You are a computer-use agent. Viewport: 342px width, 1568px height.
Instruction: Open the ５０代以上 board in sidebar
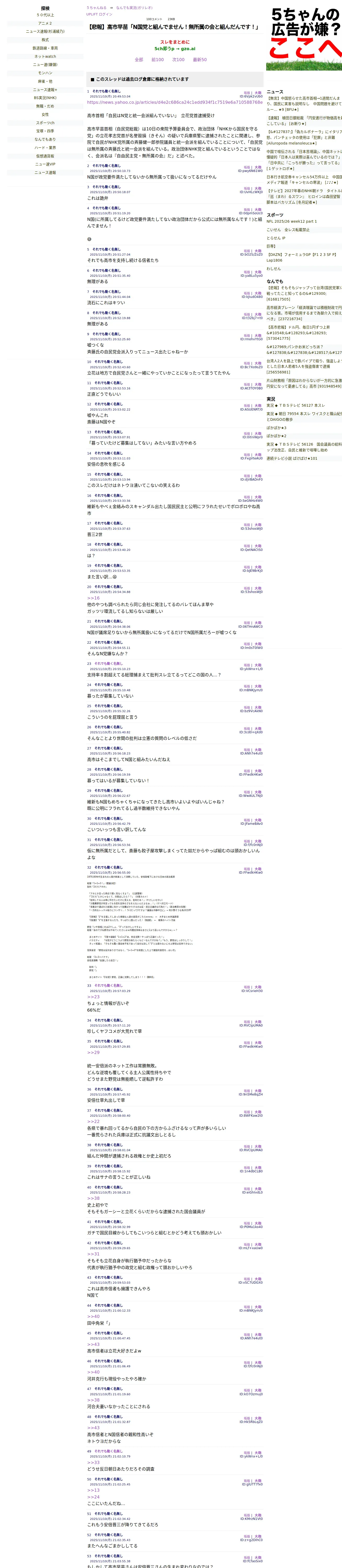click(45, 15)
